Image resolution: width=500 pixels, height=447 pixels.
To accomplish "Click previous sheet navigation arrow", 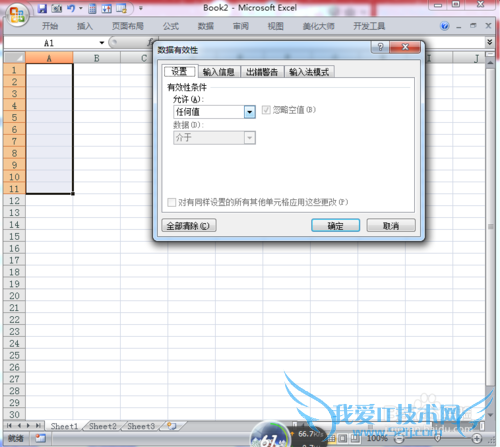I will (x=19, y=426).
